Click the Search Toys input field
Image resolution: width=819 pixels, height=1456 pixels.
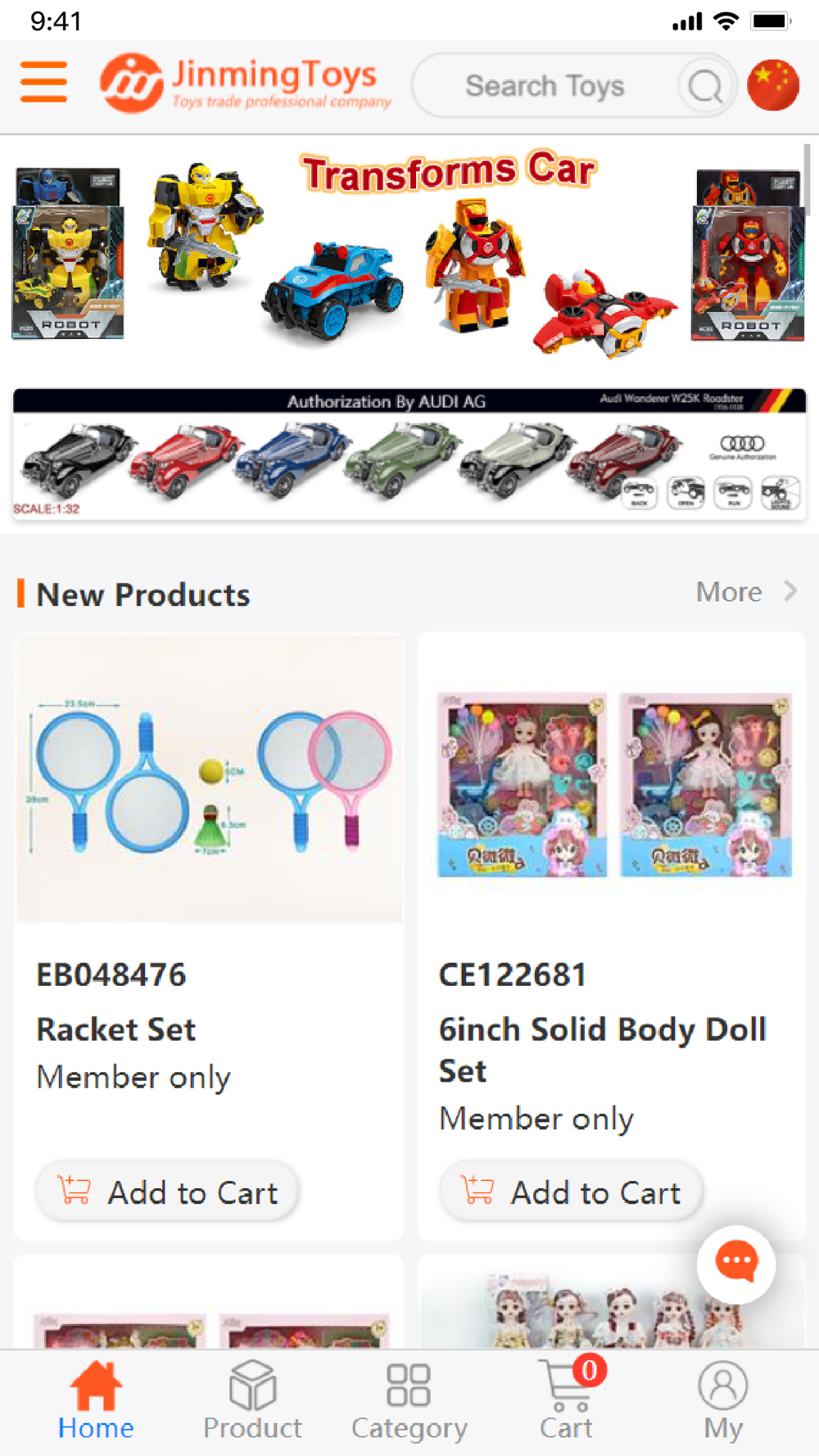(x=545, y=86)
